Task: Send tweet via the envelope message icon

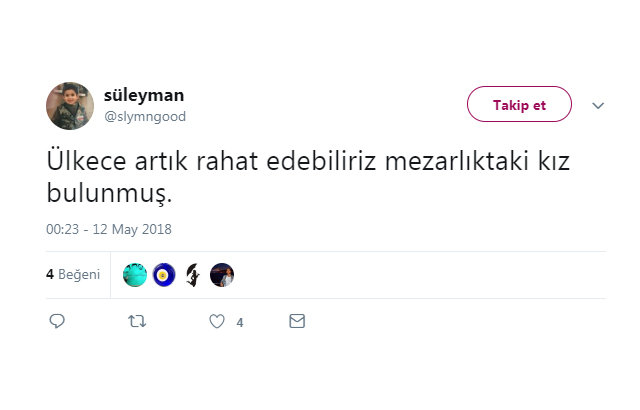Action: 296,322
